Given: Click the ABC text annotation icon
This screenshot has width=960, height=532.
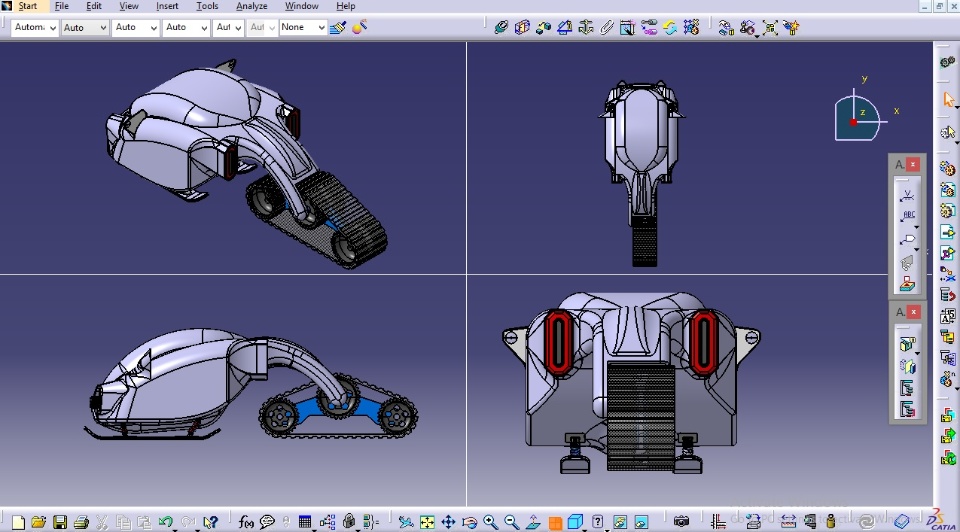Looking at the screenshot, I should [x=907, y=216].
